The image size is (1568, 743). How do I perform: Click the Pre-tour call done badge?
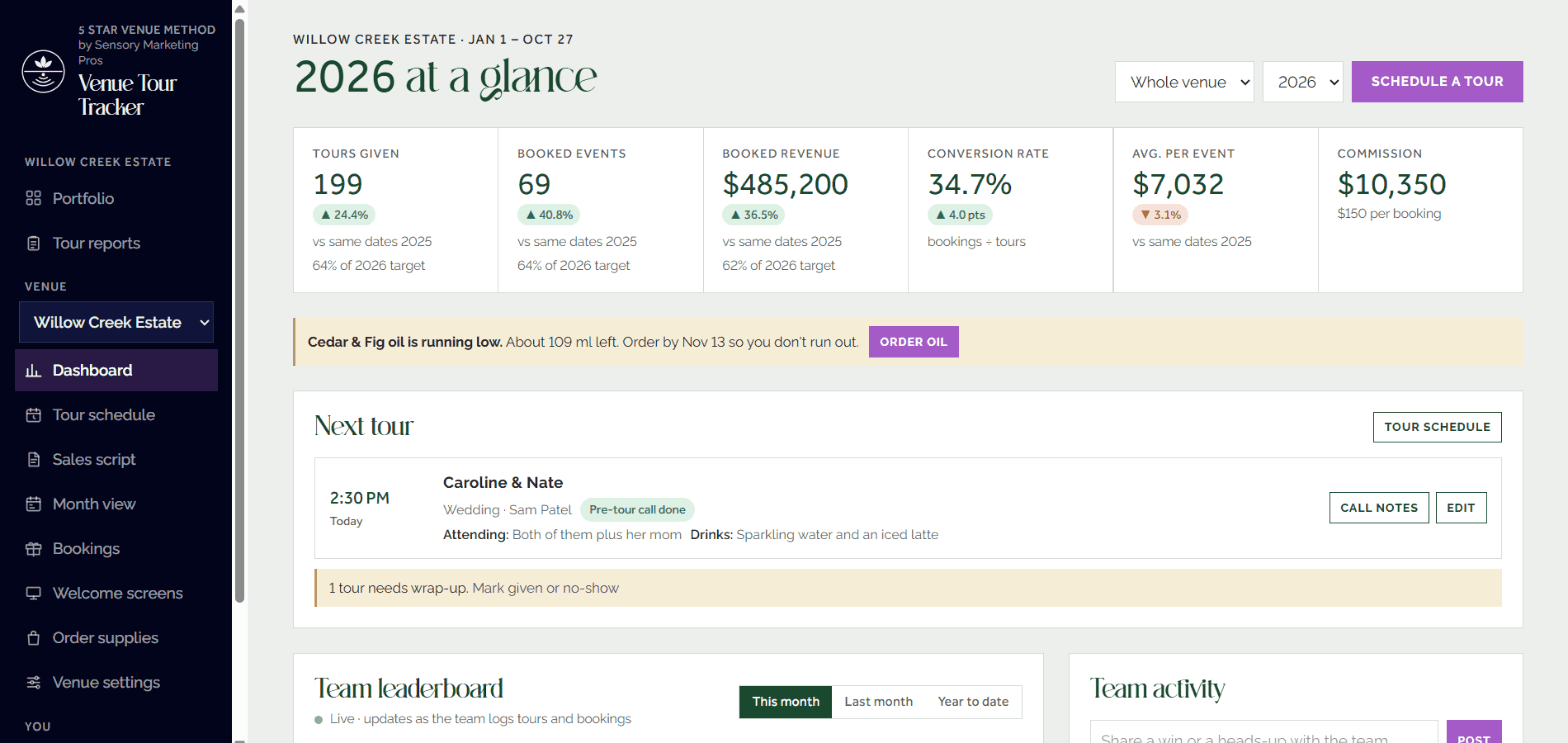637,509
